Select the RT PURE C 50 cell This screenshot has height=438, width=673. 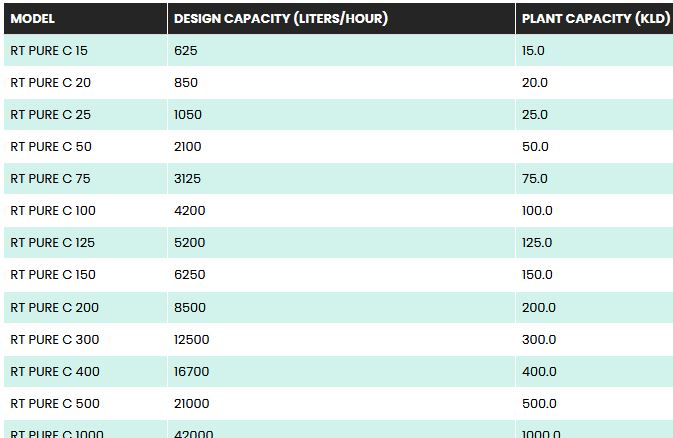tap(51, 146)
